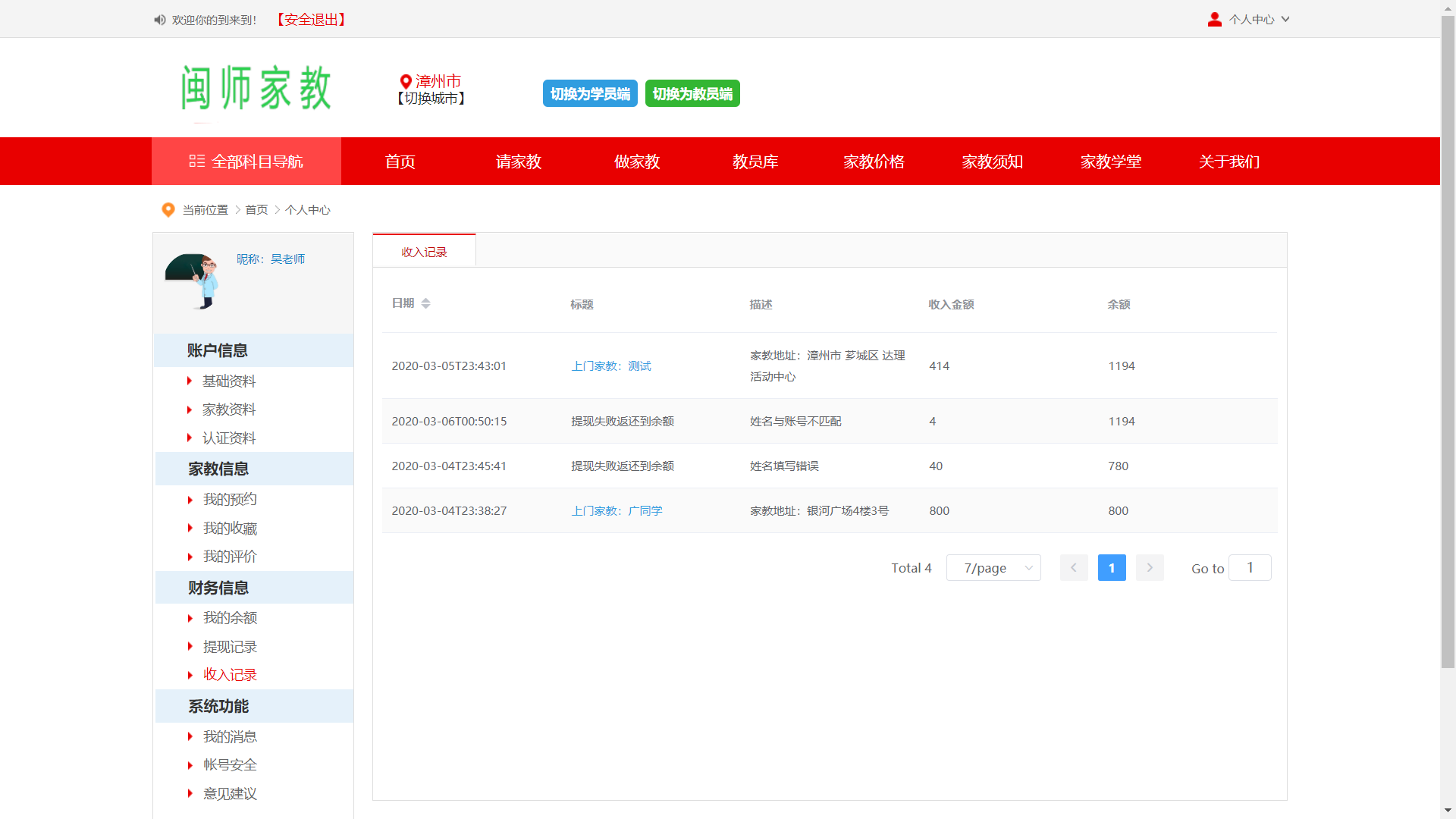The image size is (1456, 819).
Task: Sort records by the 日期 sort arrows
Action: (x=426, y=303)
